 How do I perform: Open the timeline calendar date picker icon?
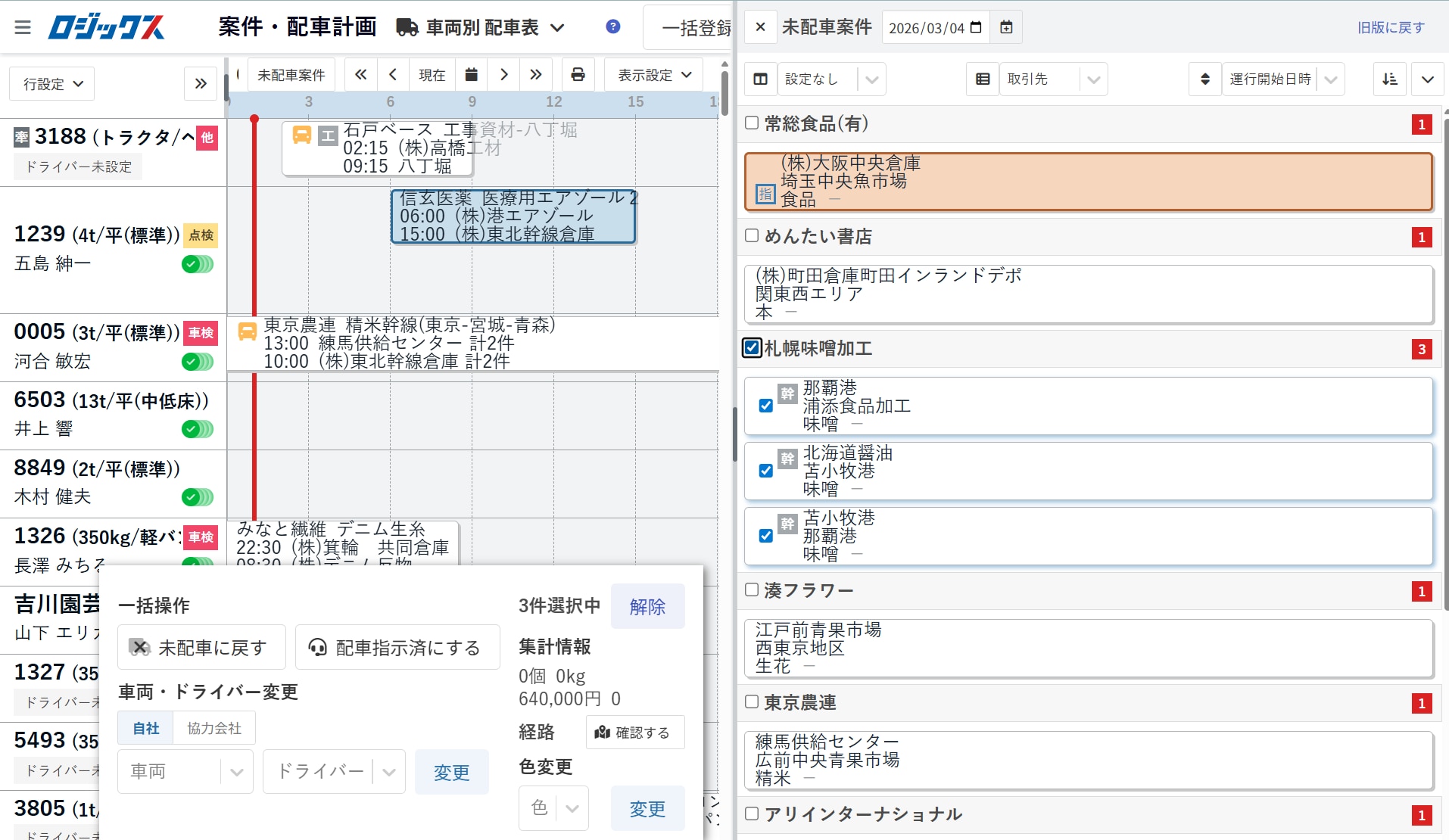pos(471,75)
